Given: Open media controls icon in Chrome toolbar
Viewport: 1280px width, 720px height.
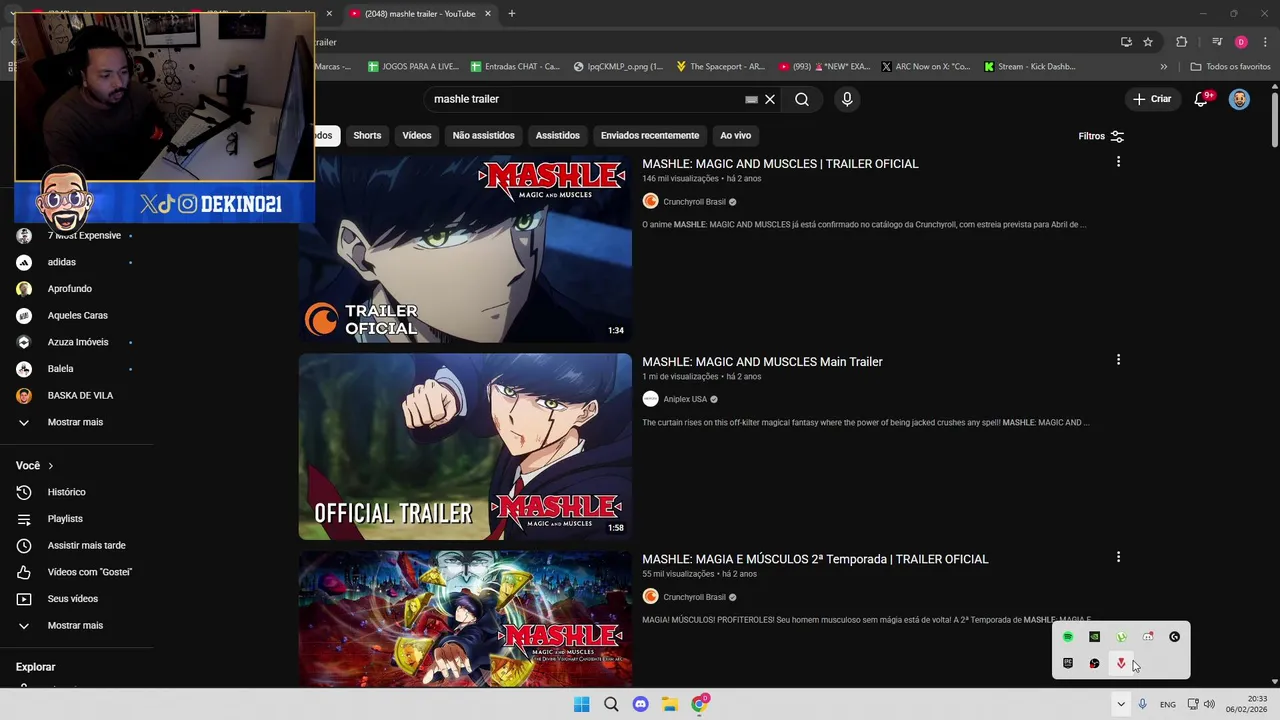Looking at the screenshot, I should point(1217,42).
